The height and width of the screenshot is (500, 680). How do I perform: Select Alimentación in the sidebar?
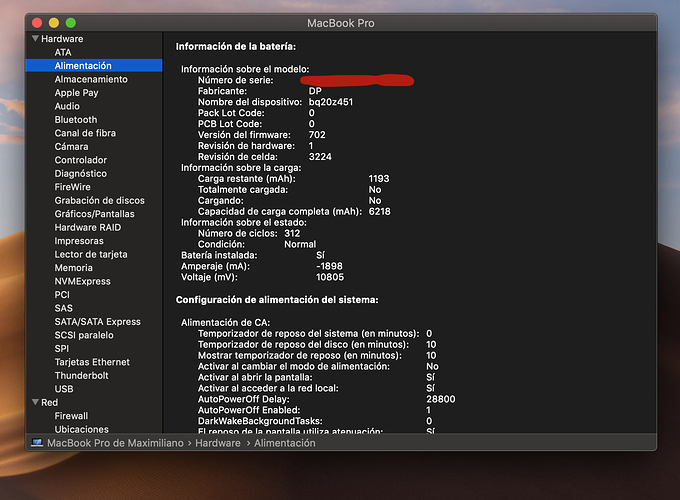94,65
